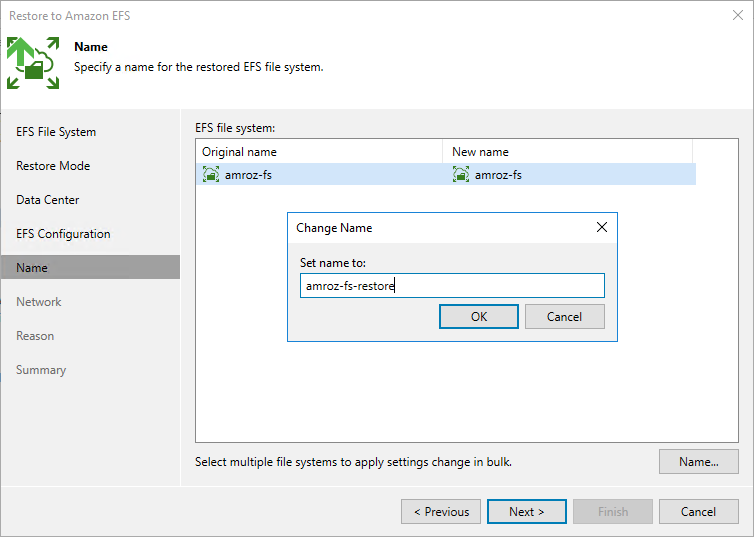
Task: Click the Set name to text field
Action: point(452,286)
